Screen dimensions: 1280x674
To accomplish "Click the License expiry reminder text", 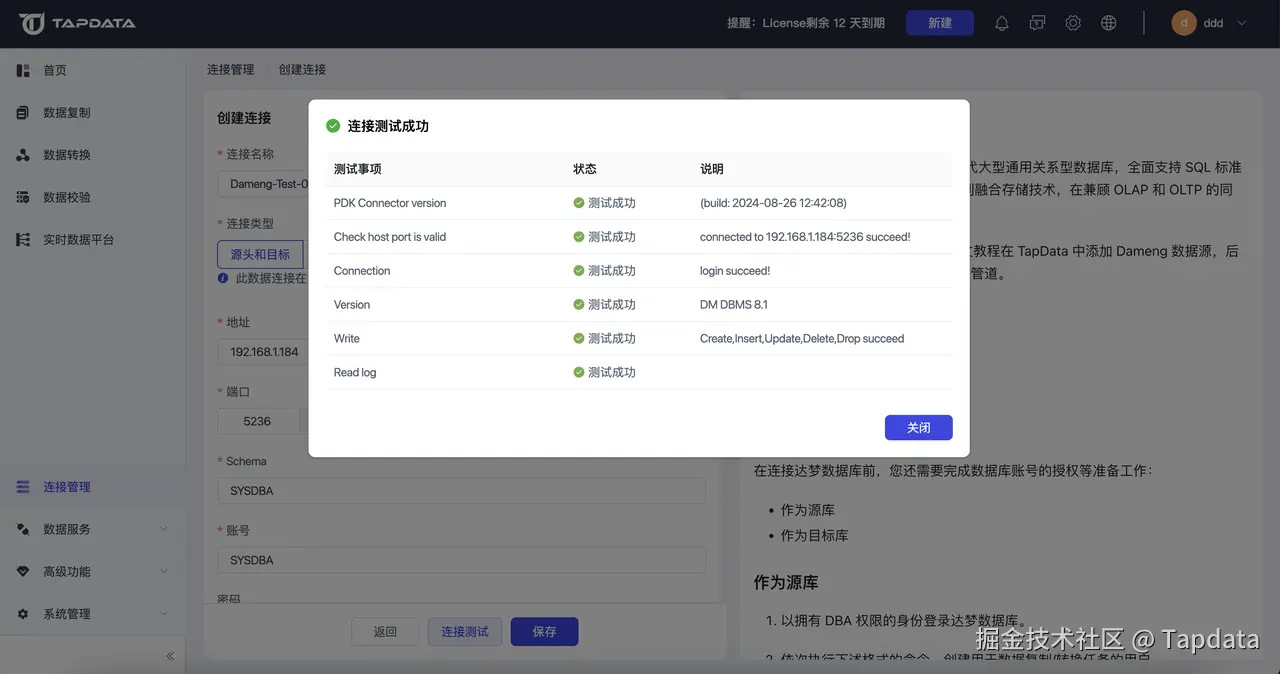I will click(805, 23).
